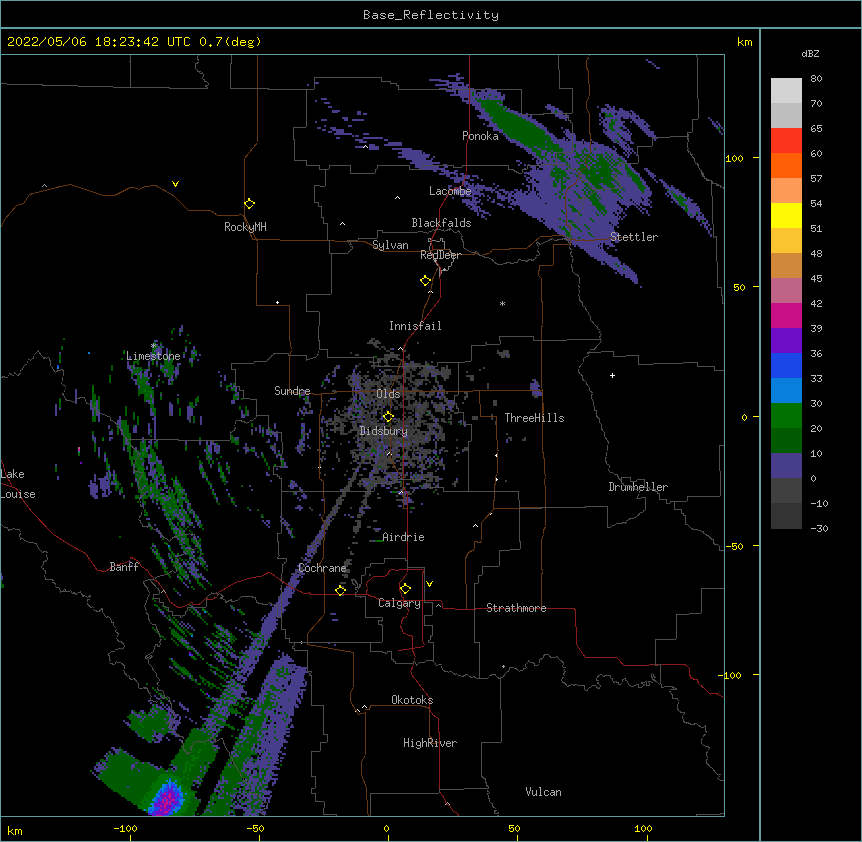This screenshot has width=862, height=842.
Task: Click the magenta 42 dBZ legend swatch
Action: click(x=786, y=315)
